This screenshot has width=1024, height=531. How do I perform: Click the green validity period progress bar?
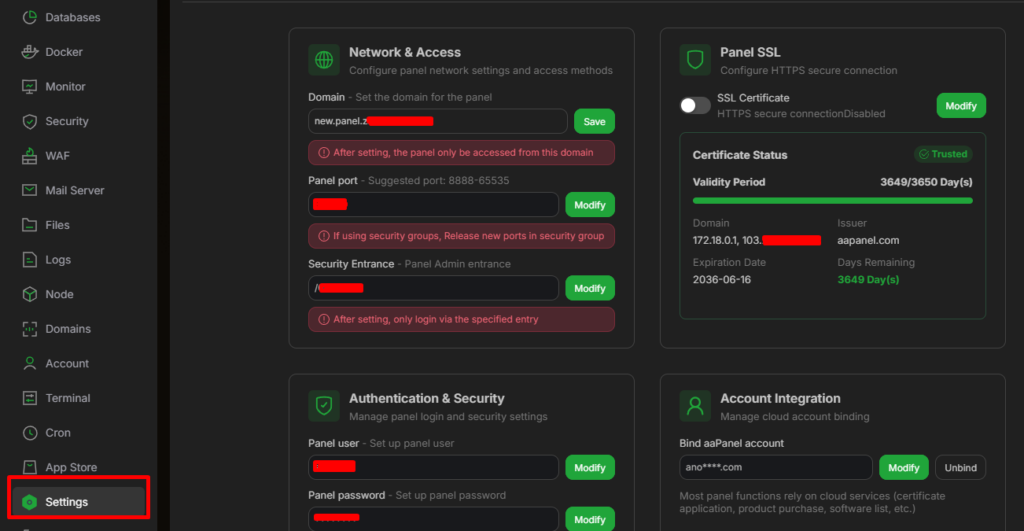click(x=833, y=201)
